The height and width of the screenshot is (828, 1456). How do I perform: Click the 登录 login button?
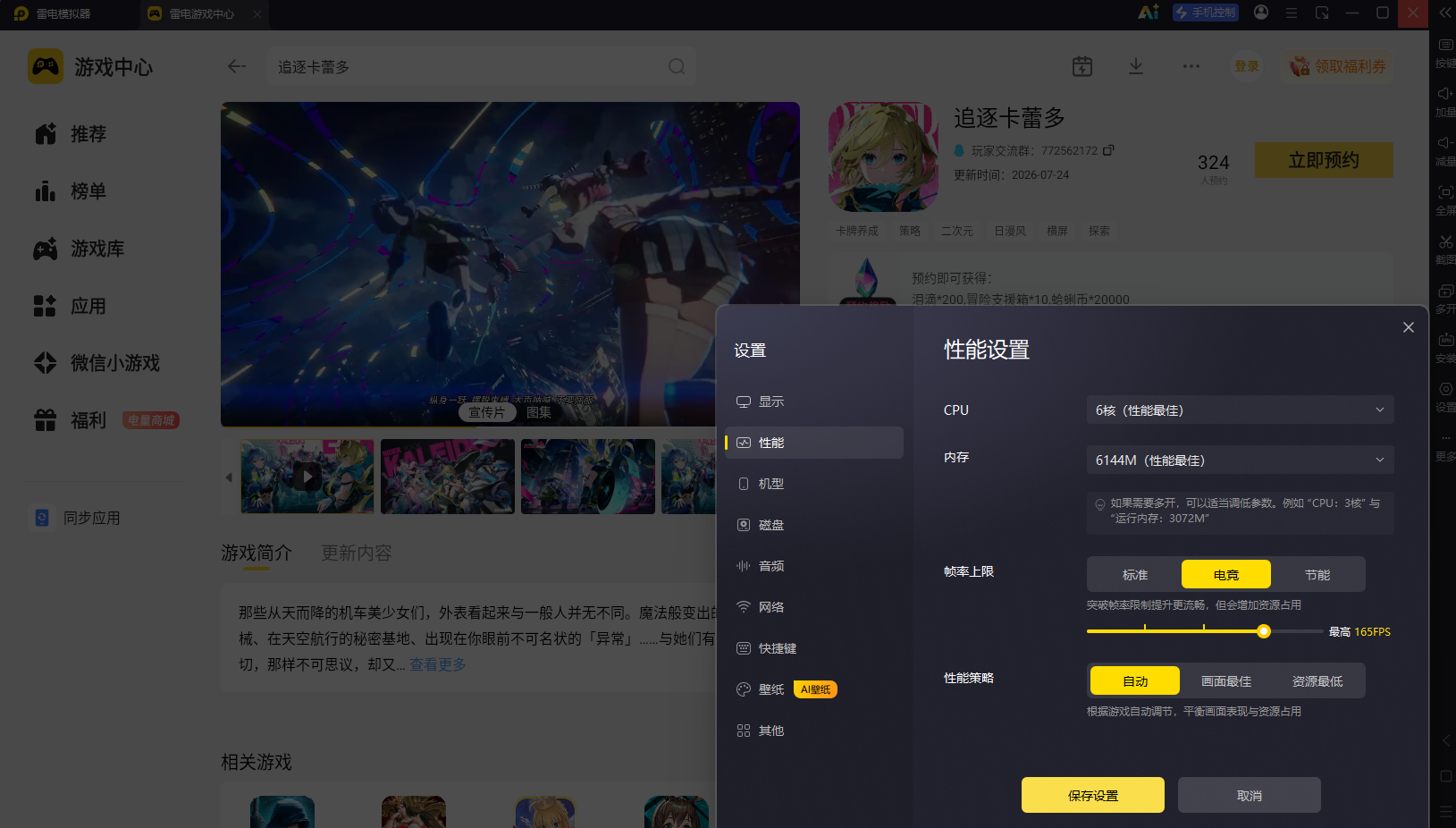[1246, 66]
